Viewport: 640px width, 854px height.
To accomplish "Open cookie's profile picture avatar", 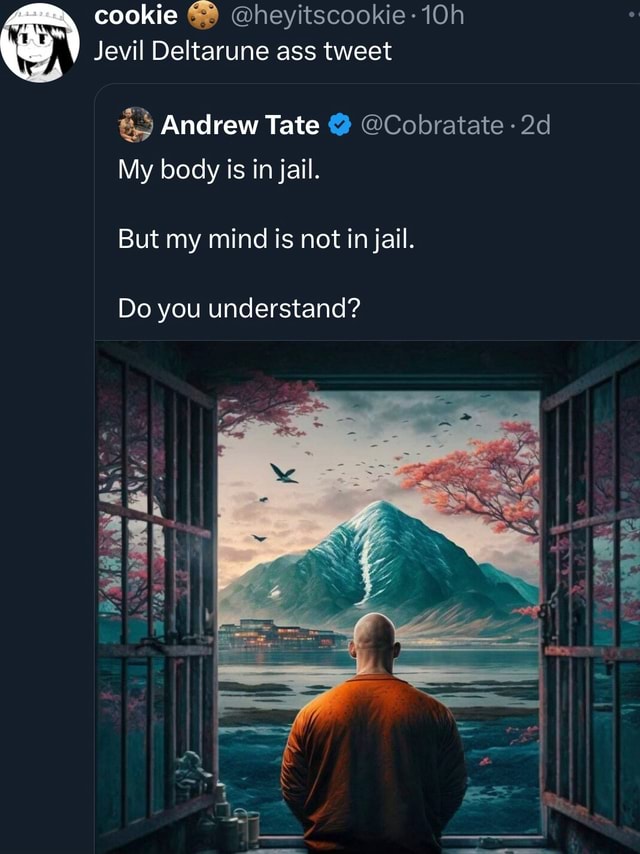I will click(40, 42).
